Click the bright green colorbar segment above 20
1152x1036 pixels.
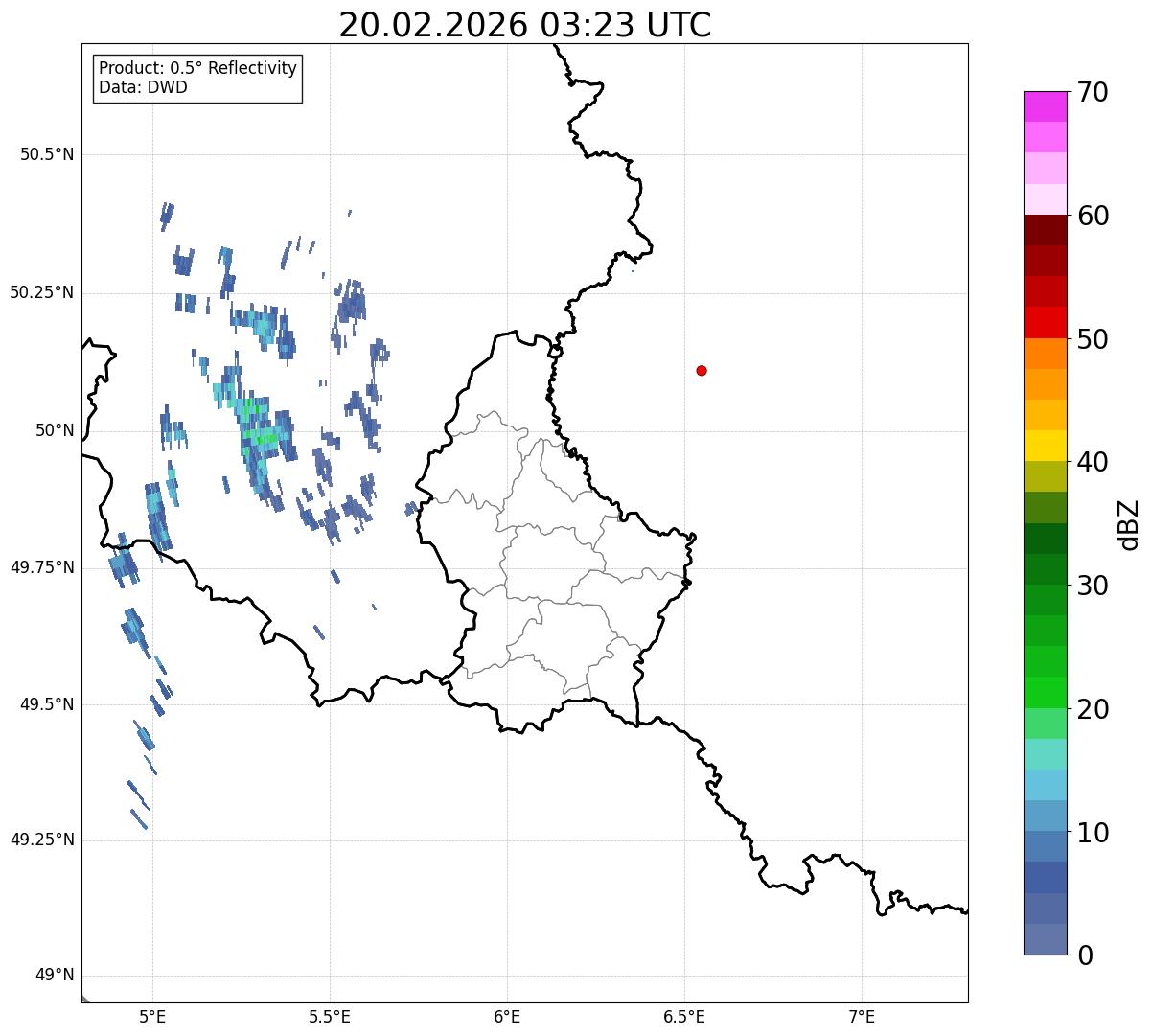(x=1045, y=692)
